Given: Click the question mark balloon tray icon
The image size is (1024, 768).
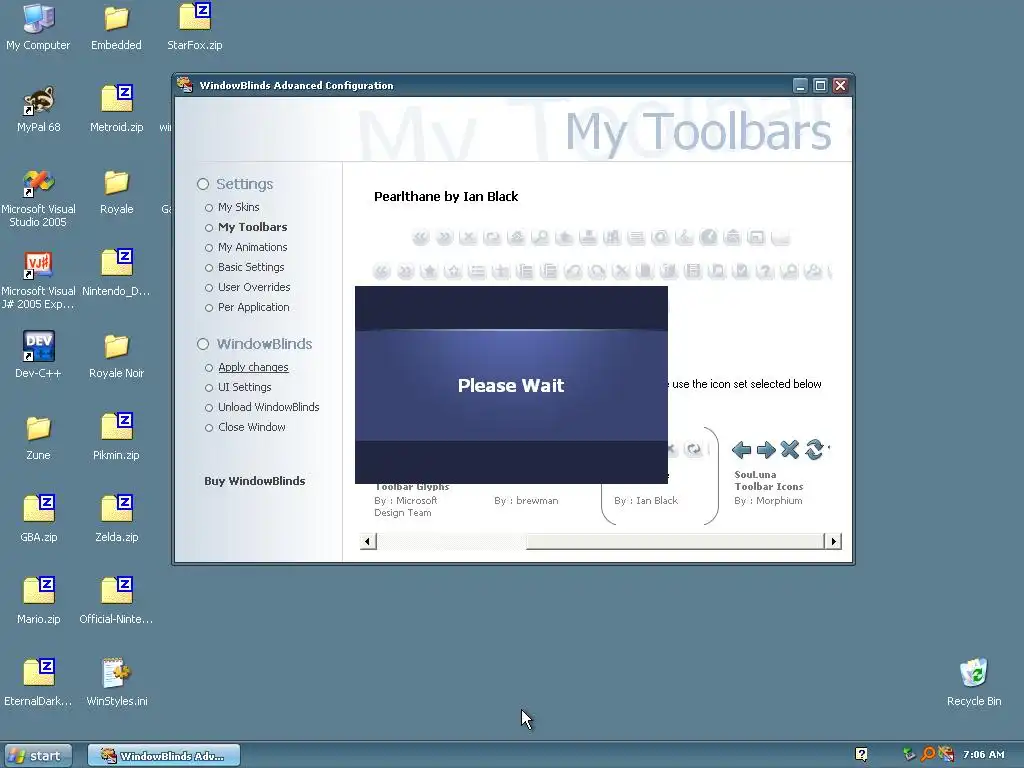Looking at the screenshot, I should [x=861, y=754].
